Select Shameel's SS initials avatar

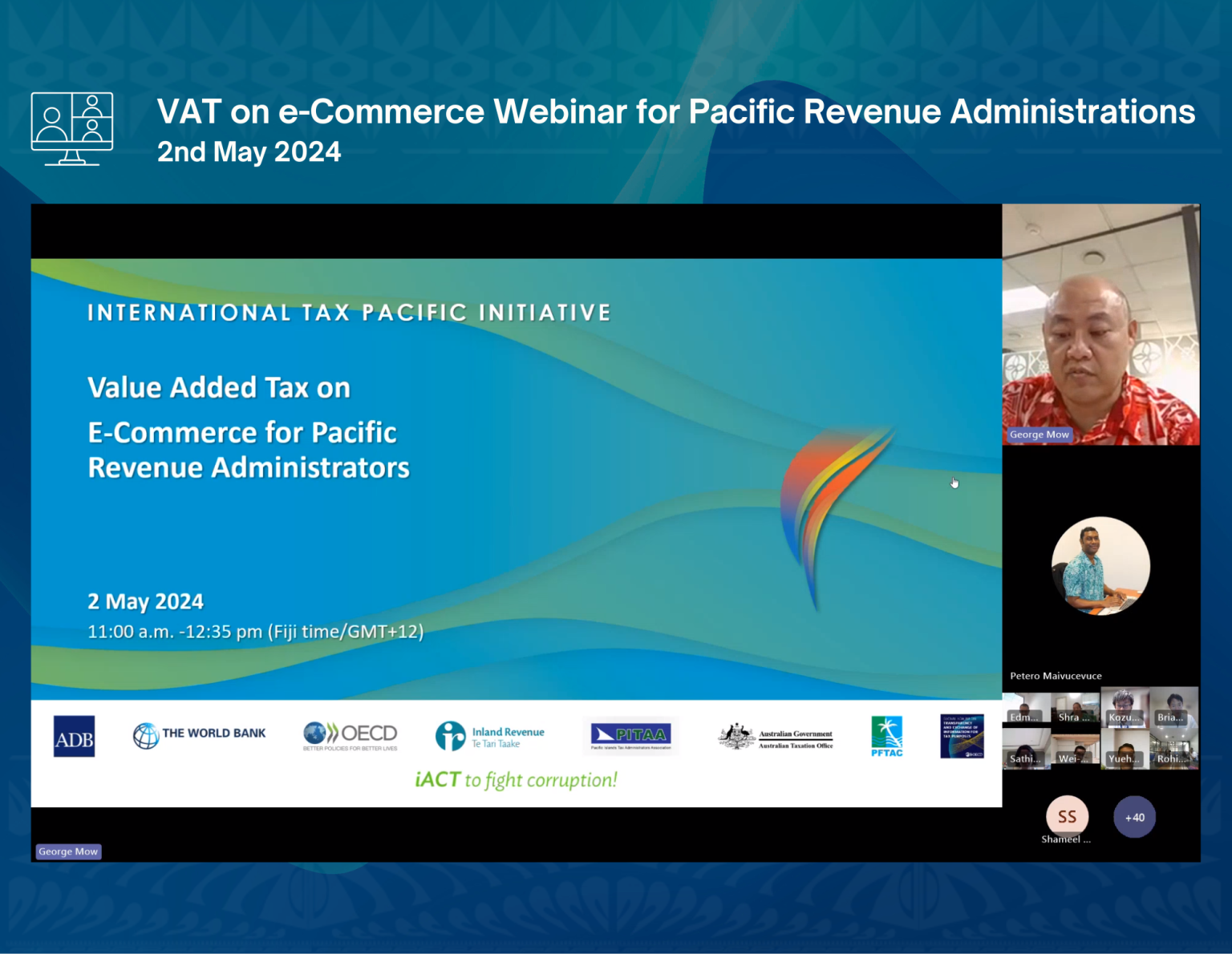click(1067, 817)
